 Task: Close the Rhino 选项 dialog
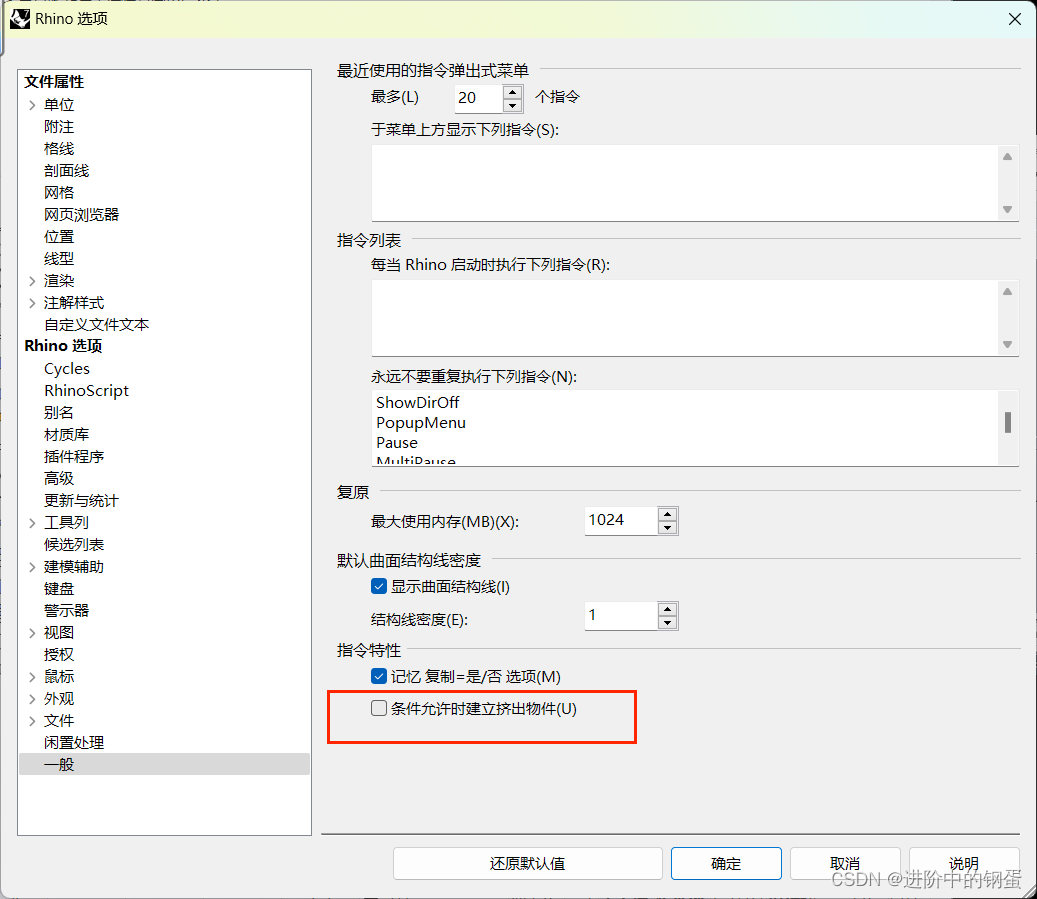coord(1015,19)
